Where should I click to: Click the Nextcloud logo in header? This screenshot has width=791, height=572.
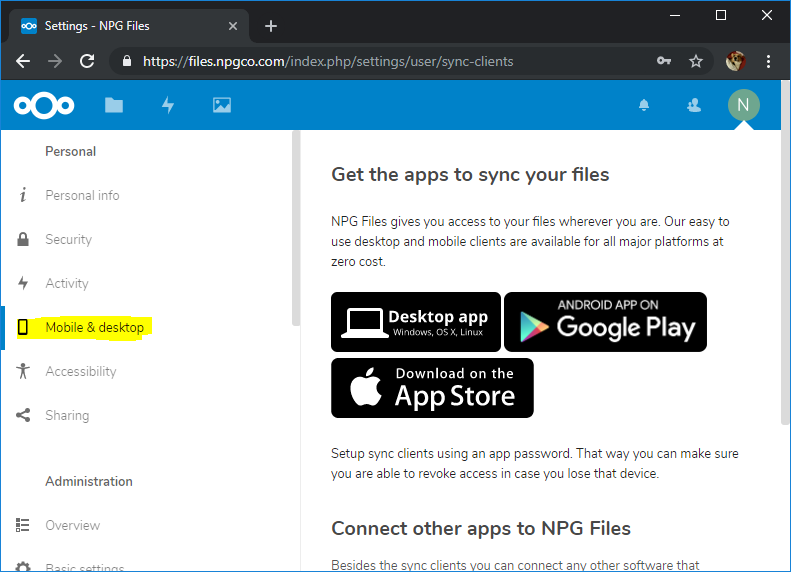pyautogui.click(x=44, y=105)
